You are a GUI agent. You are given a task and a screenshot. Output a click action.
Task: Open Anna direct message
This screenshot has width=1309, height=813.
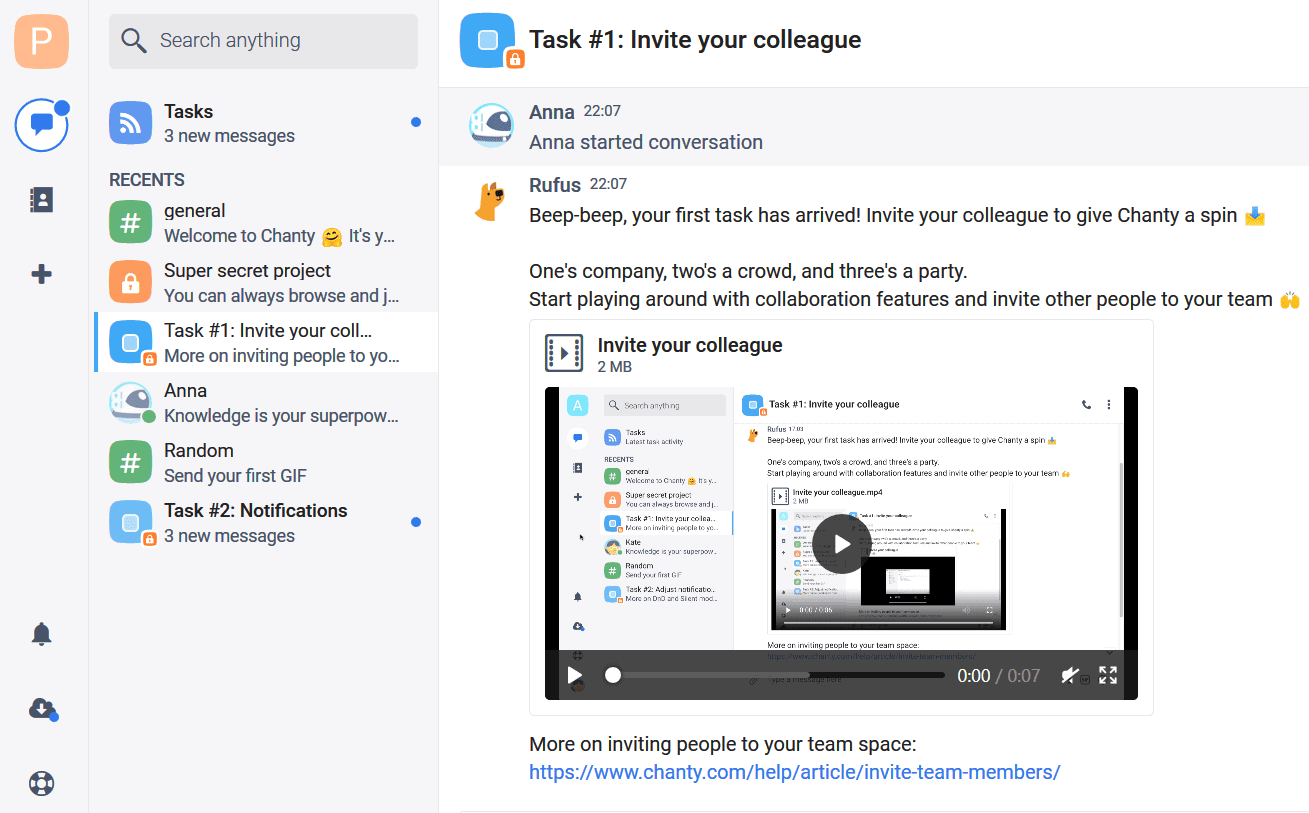click(265, 402)
